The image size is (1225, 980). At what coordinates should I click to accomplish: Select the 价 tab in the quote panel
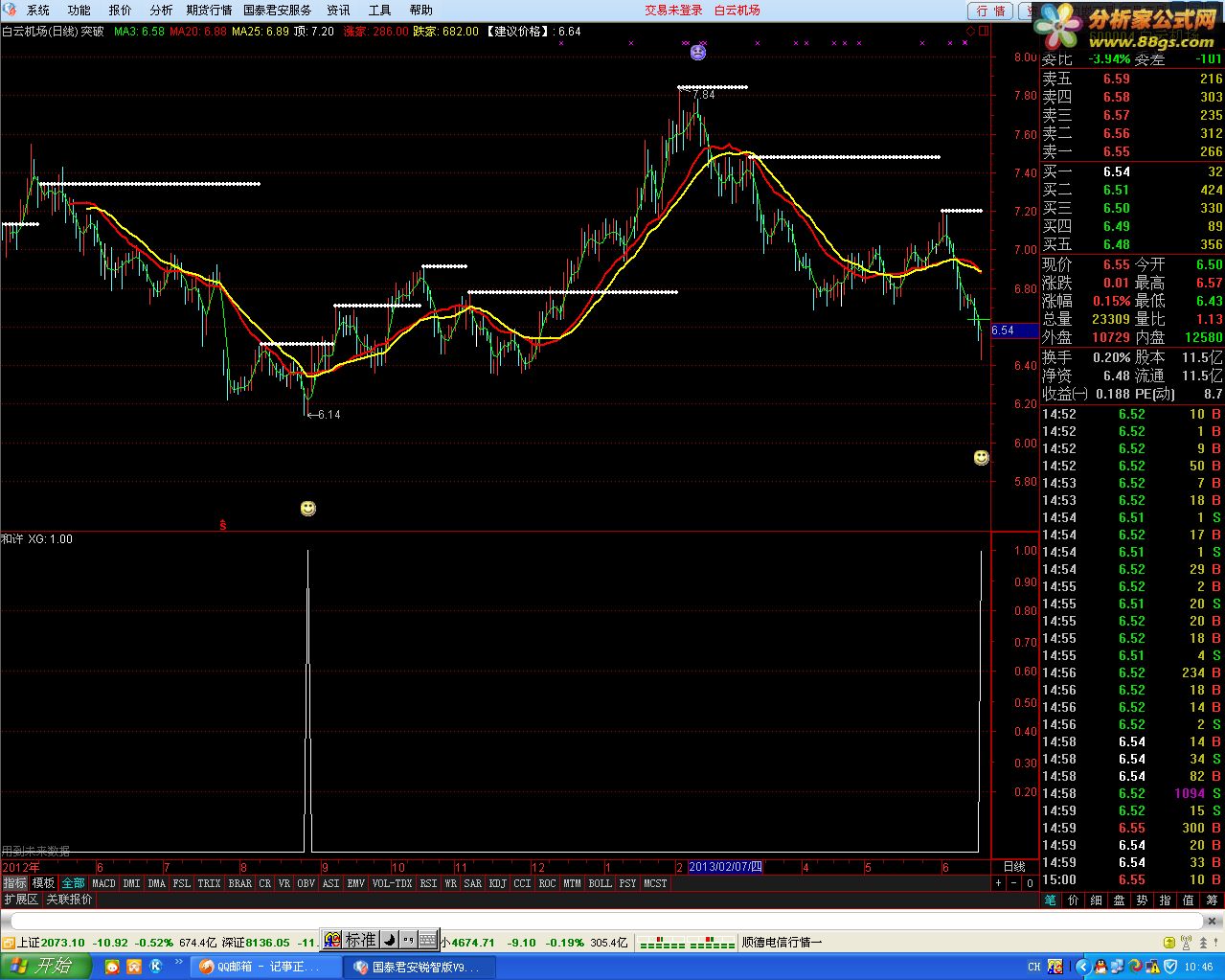coord(1073,900)
